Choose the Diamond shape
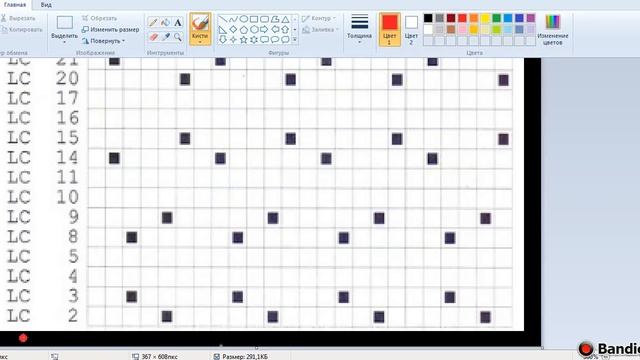The height and width of the screenshot is (360, 640). pos(233,29)
